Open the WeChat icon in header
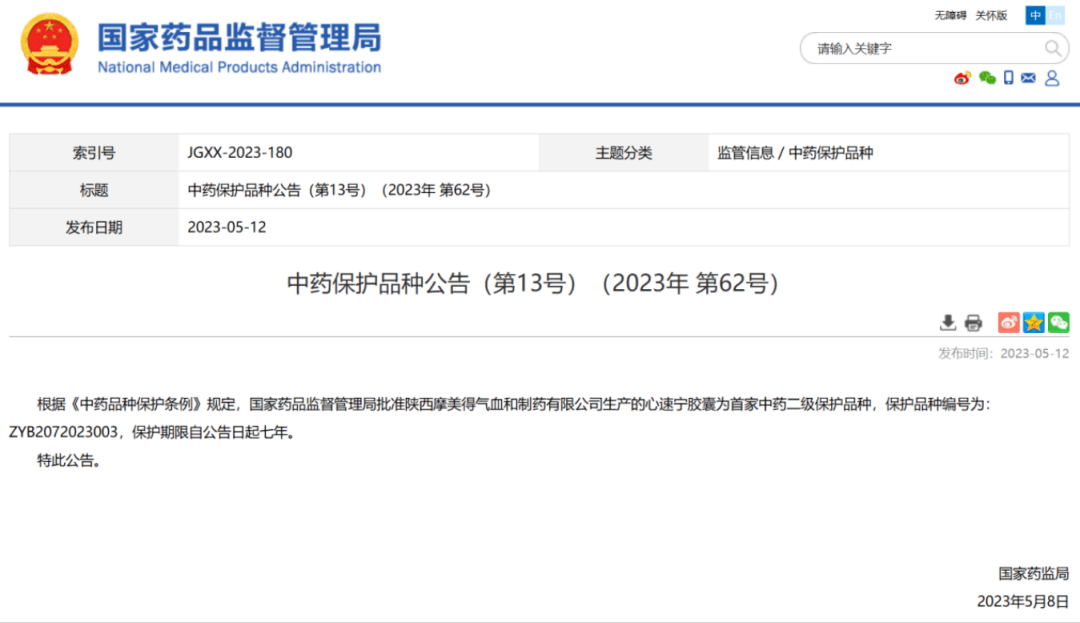The height and width of the screenshot is (623, 1080). tap(987, 78)
